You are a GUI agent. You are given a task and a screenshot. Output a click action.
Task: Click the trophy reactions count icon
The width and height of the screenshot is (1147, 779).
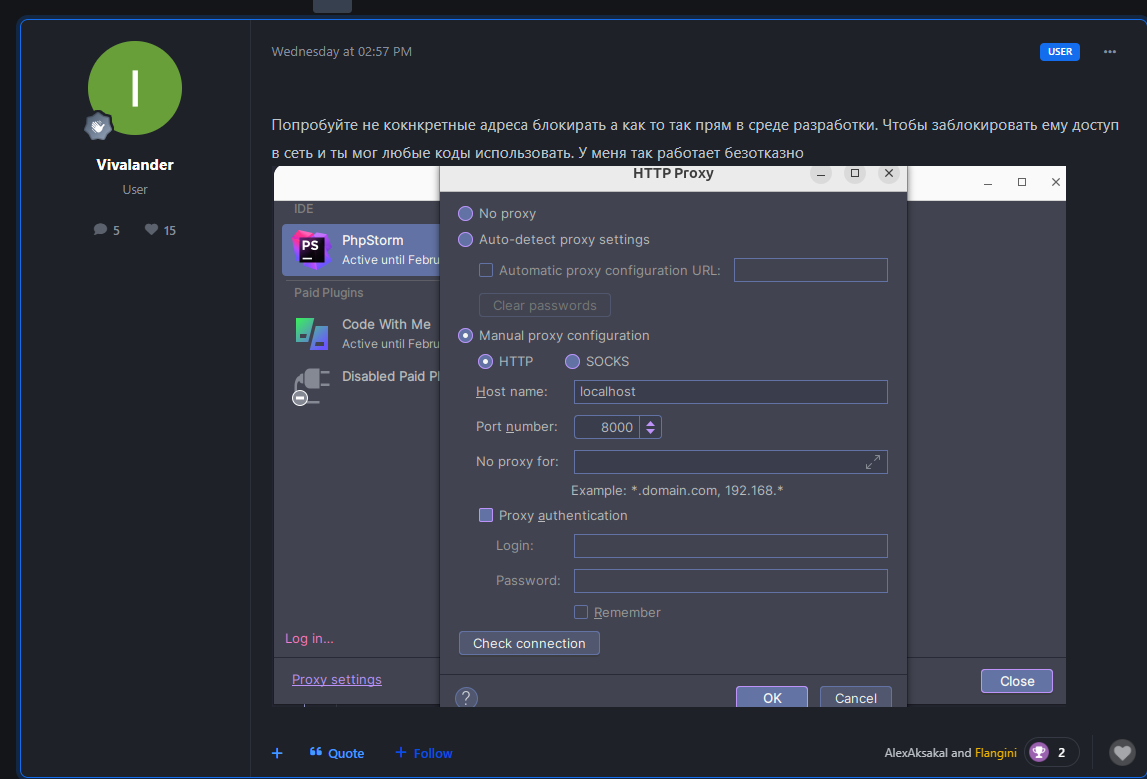coord(1039,752)
